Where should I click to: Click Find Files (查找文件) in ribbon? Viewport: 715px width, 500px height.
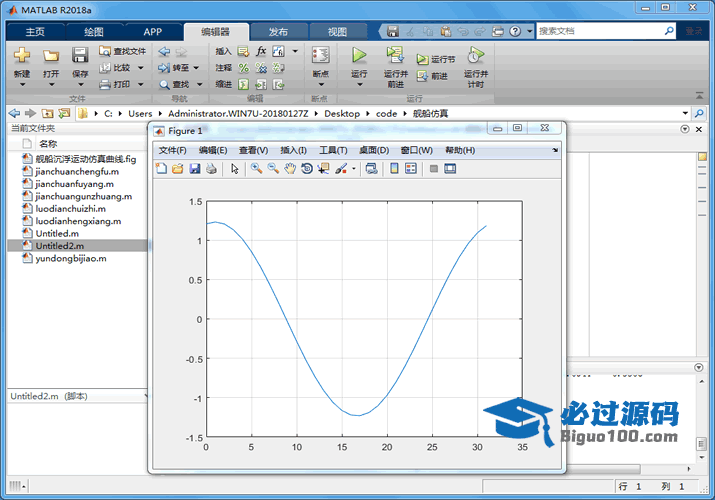(x=122, y=51)
